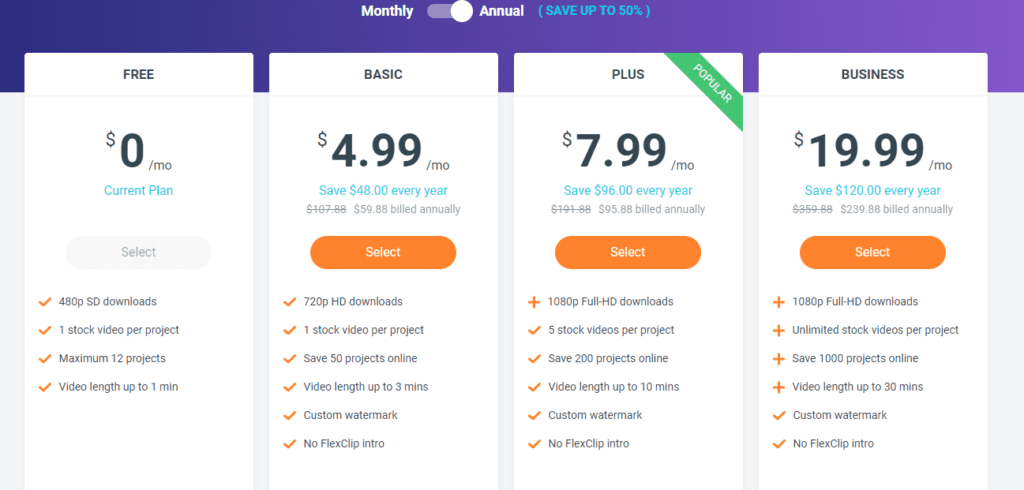Click the checkmark beside 480p SD downloads
The width and height of the screenshot is (1024, 490).
pyautogui.click(x=44, y=301)
